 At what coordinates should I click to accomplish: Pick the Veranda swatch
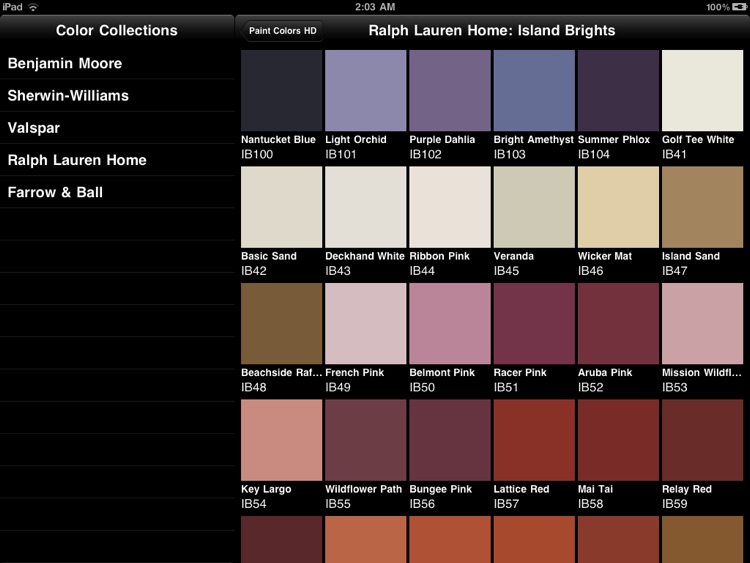click(x=534, y=207)
